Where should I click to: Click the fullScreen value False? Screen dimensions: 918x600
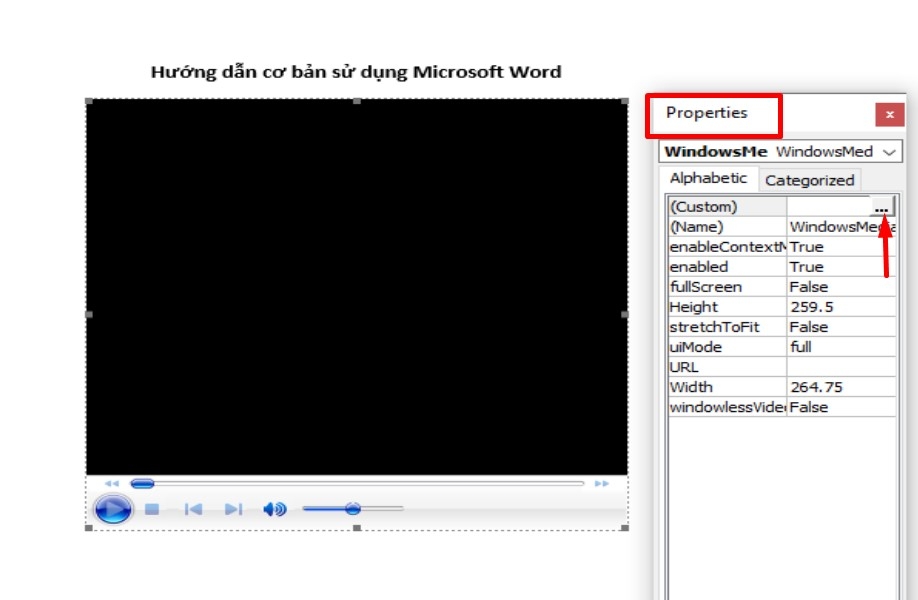[809, 287]
